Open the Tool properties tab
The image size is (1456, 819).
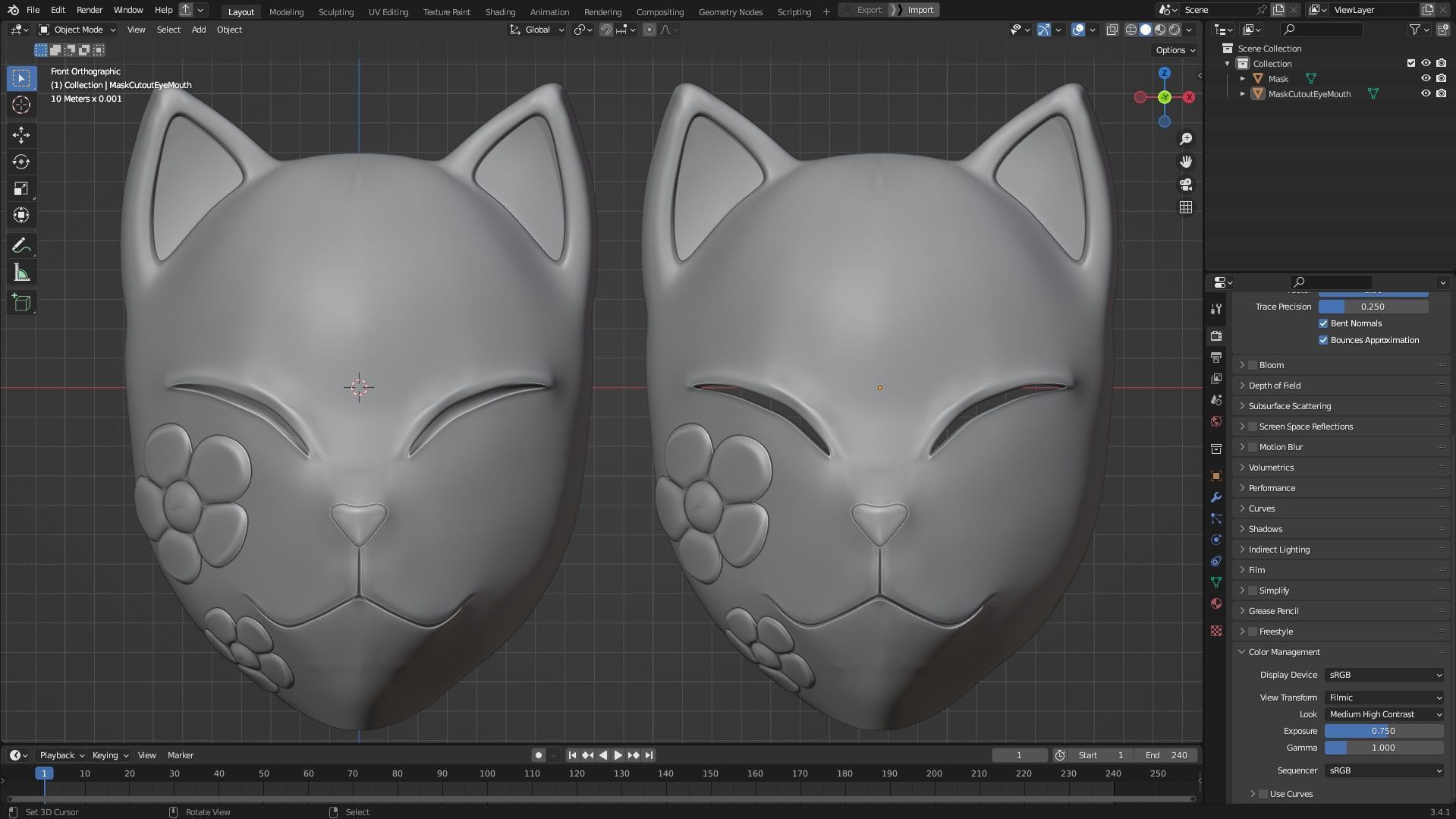pos(1216,309)
